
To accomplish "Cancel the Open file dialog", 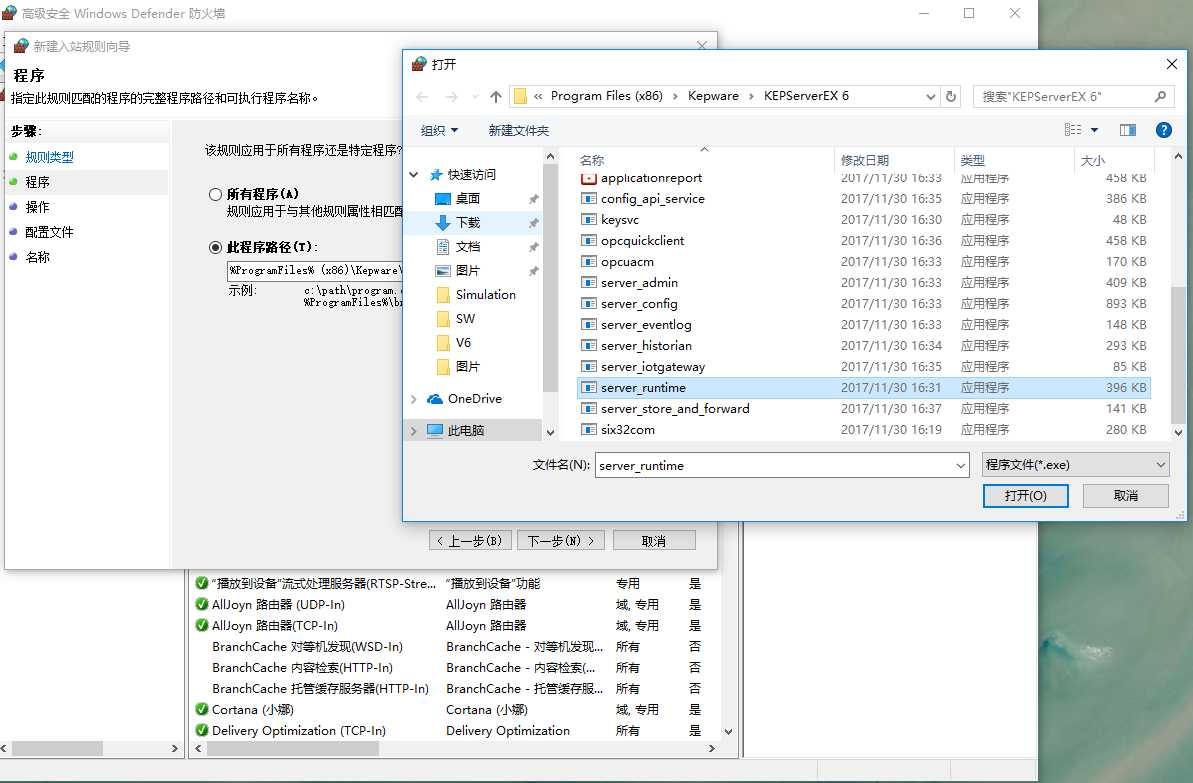I will (1125, 496).
